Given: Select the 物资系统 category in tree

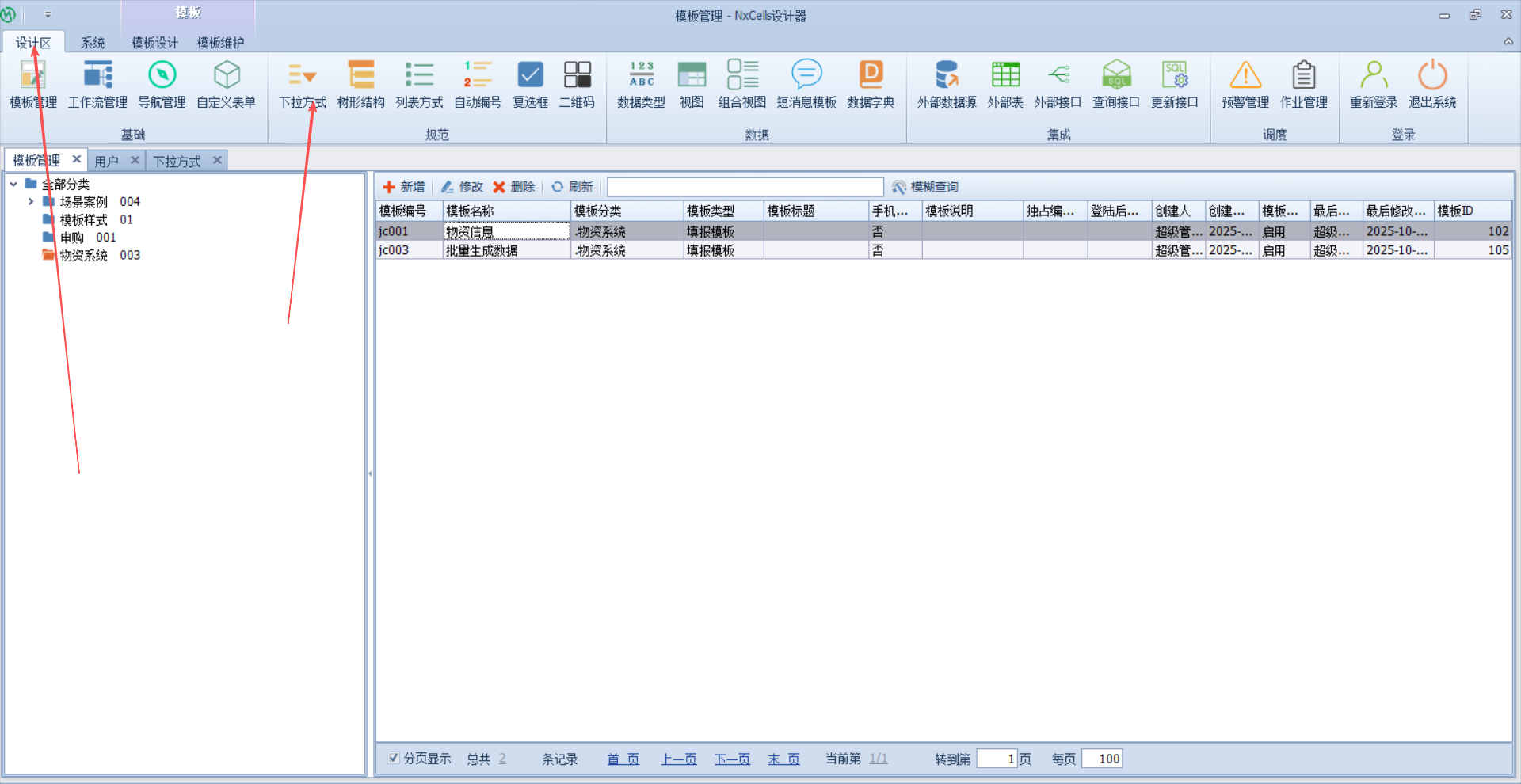Looking at the screenshot, I should 83,255.
